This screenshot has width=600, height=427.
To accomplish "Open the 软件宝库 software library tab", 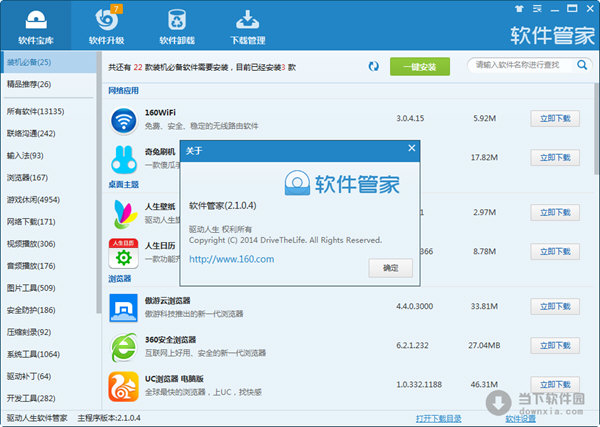I will 36,26.
